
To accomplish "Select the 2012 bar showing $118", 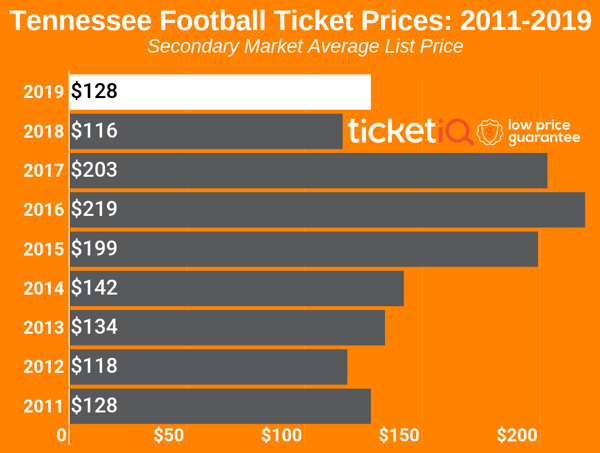I will tap(209, 367).
